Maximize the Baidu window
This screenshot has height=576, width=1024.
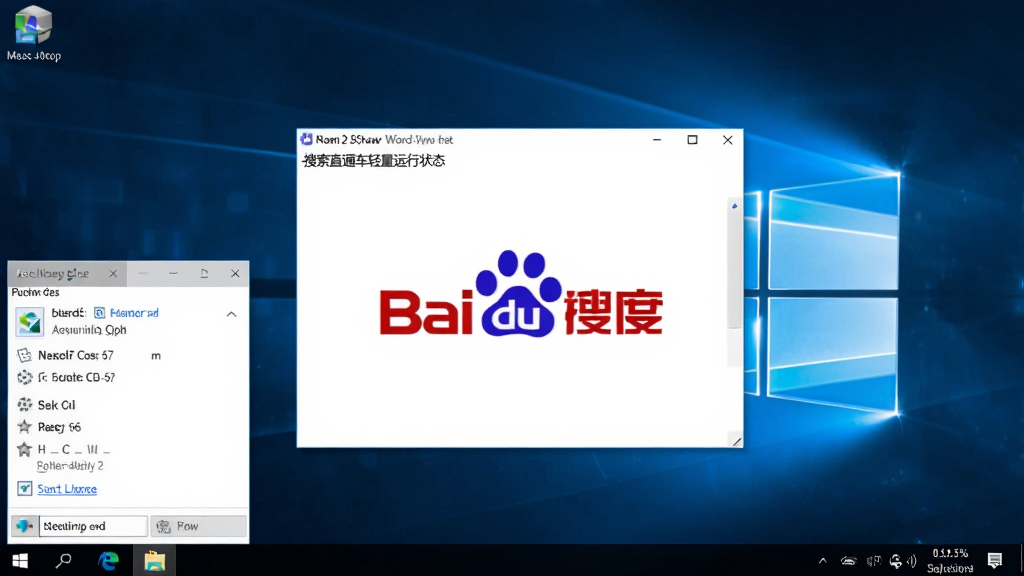pos(692,139)
